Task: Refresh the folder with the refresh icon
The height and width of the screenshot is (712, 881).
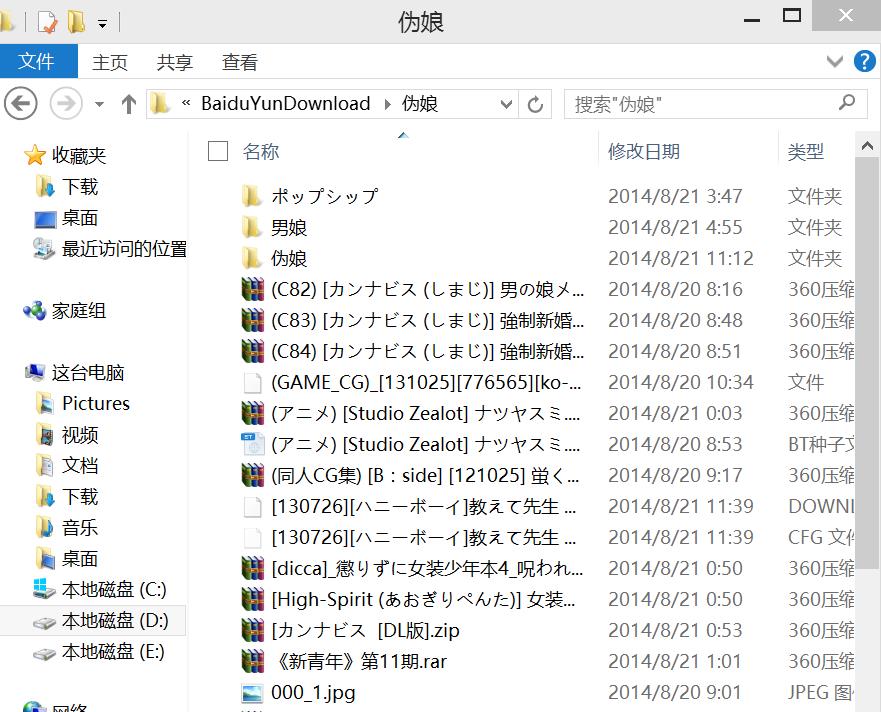Action: tap(535, 104)
